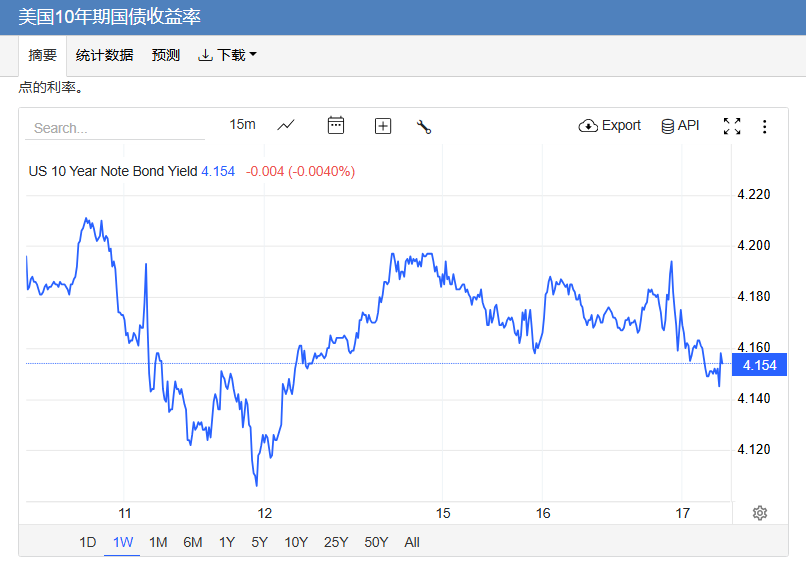Select the 1D time range
Image resolution: width=806 pixels, height=573 pixels.
pyautogui.click(x=87, y=542)
